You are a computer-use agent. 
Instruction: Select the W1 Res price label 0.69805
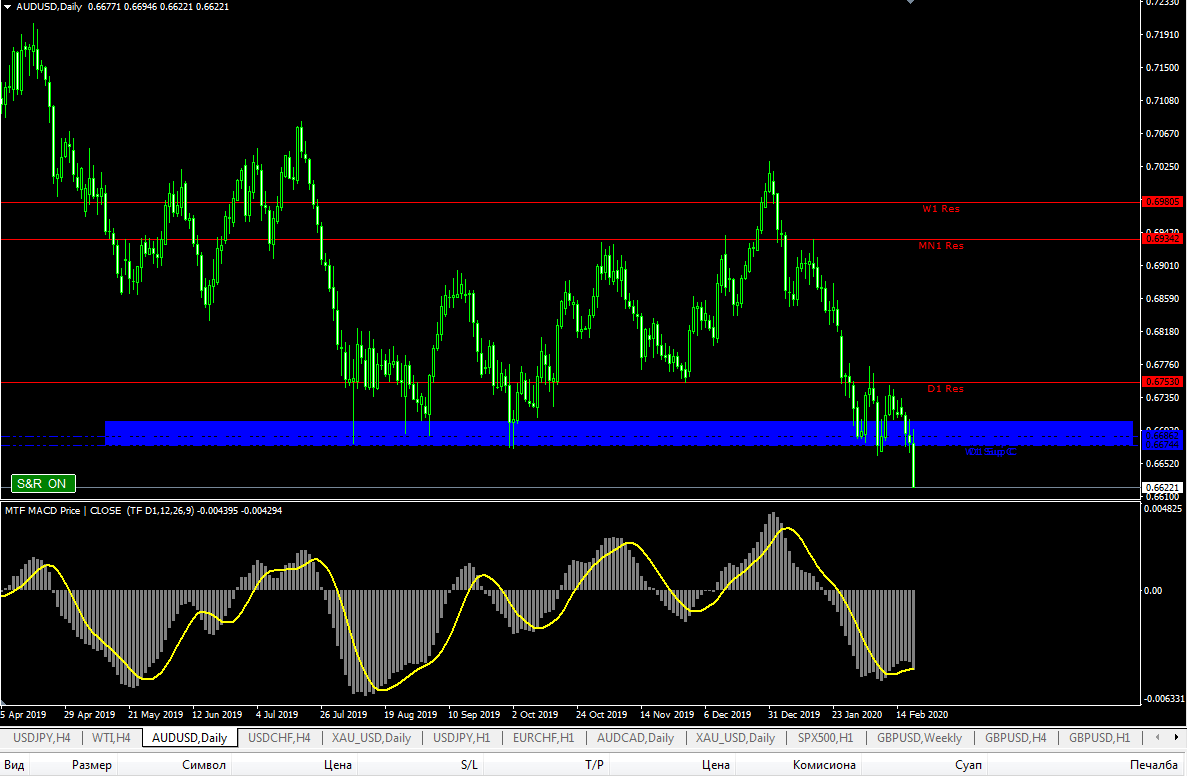pos(1162,202)
